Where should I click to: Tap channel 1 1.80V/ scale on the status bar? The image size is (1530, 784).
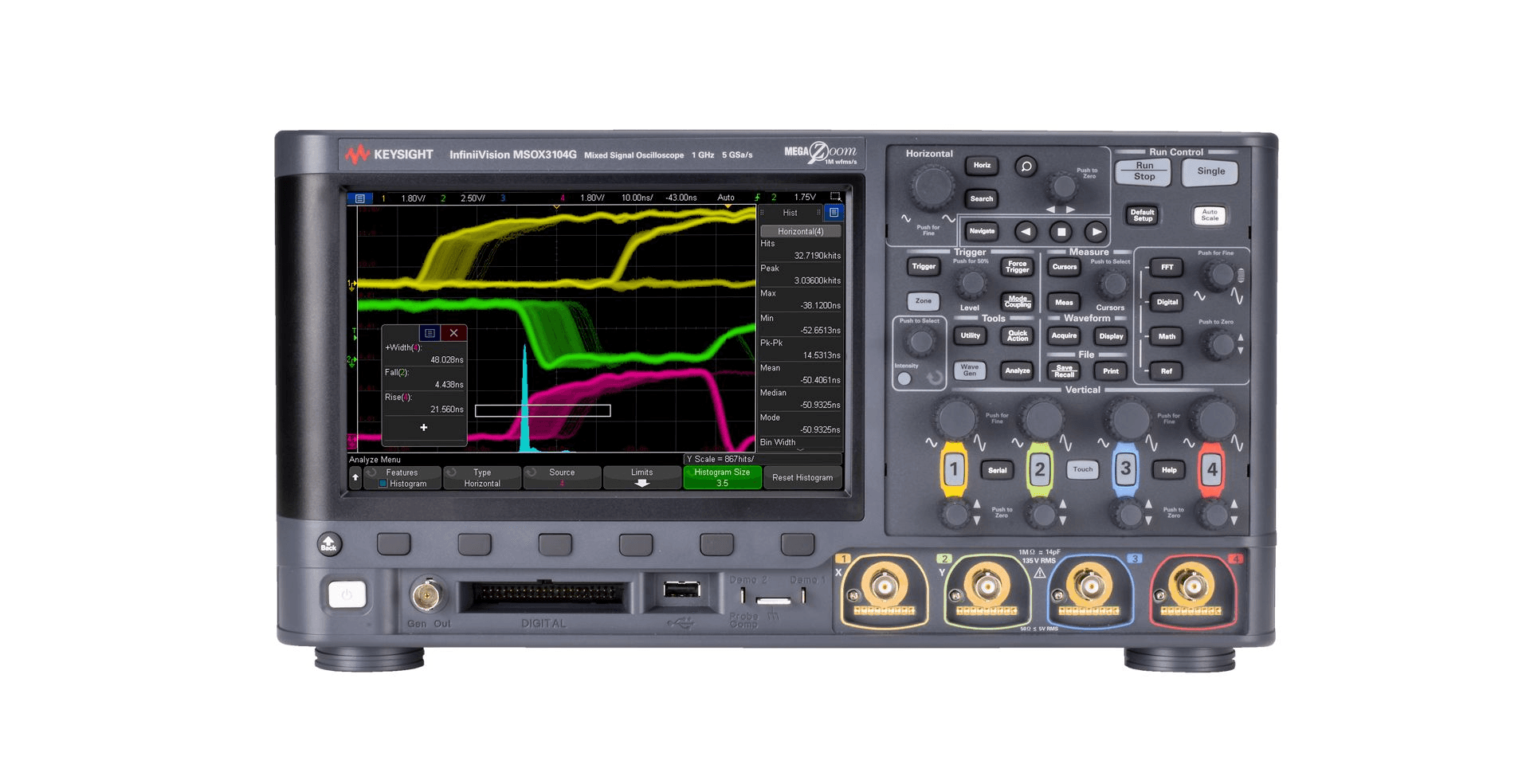(x=413, y=198)
